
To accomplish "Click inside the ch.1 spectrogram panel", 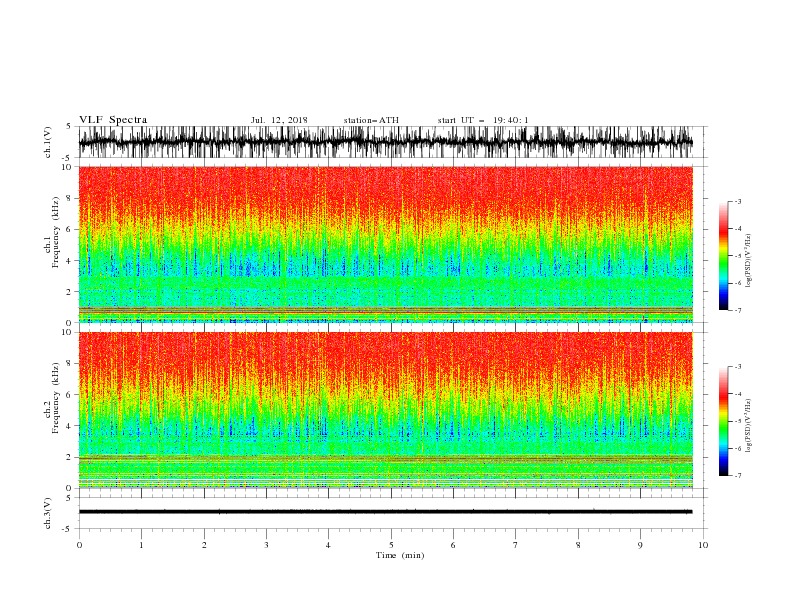I will (x=386, y=244).
